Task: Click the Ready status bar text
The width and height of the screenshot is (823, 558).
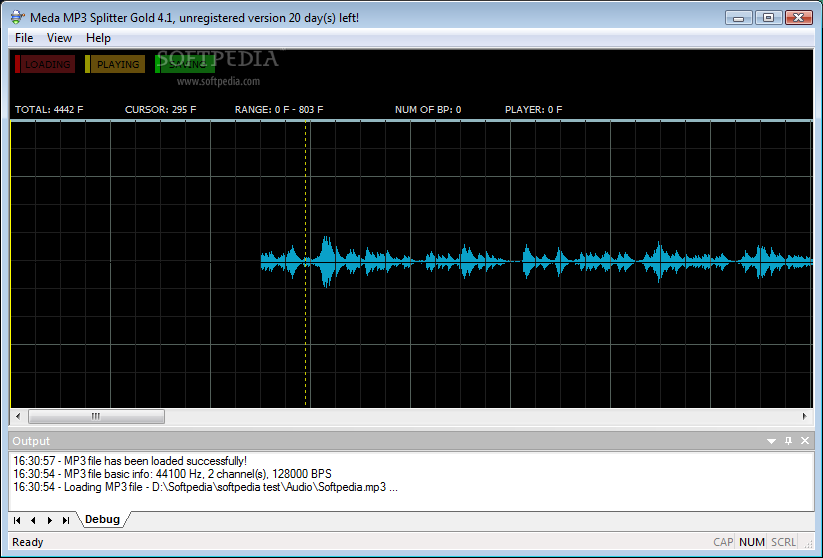Action: pyautogui.click(x=27, y=542)
